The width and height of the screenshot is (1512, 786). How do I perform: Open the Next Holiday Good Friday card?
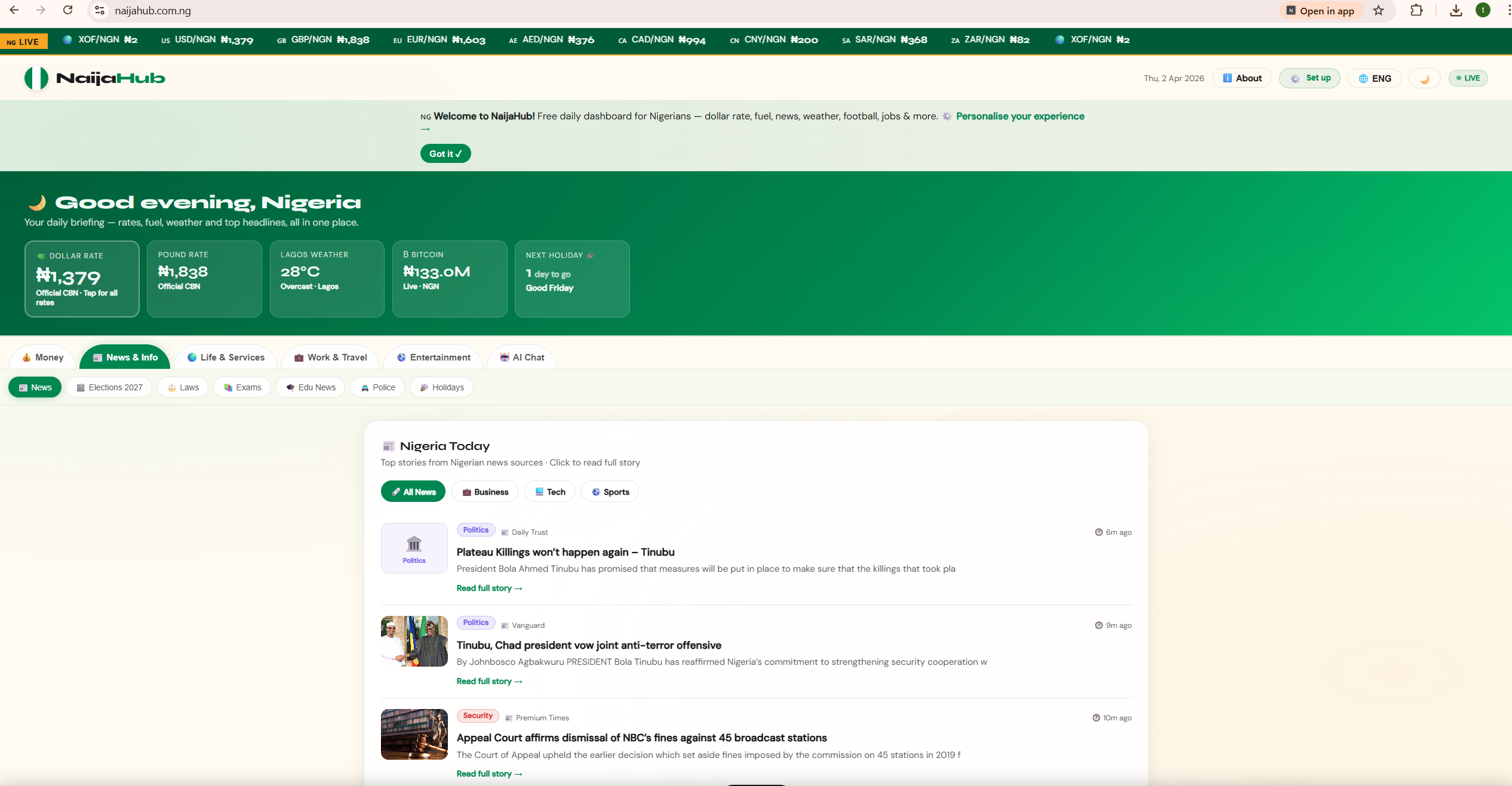[x=572, y=279]
